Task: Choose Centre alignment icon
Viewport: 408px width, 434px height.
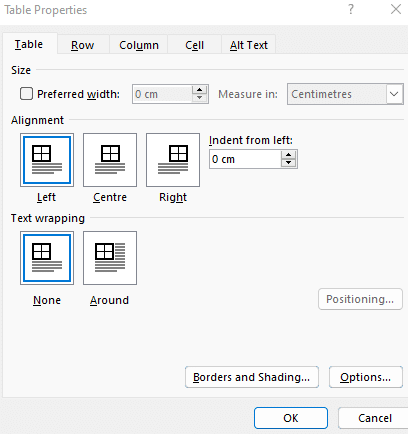Action: click(110, 160)
